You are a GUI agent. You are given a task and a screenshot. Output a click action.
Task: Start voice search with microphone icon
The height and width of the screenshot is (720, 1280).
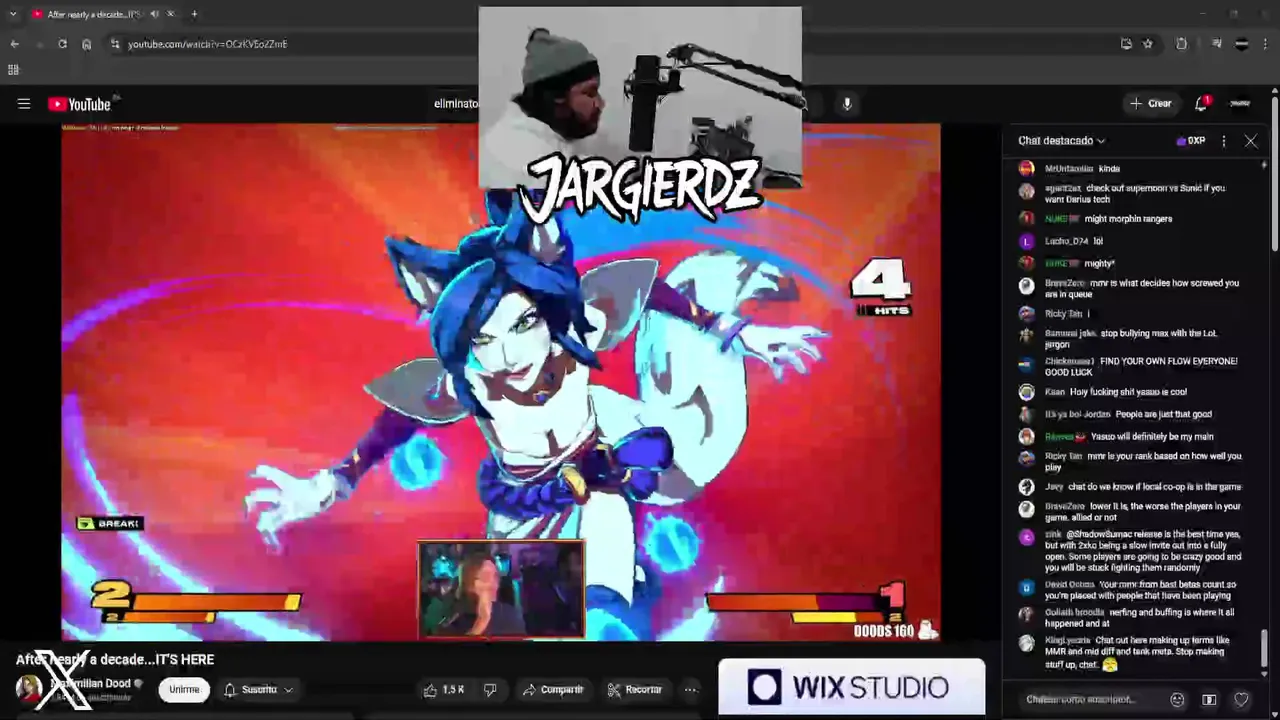click(847, 104)
